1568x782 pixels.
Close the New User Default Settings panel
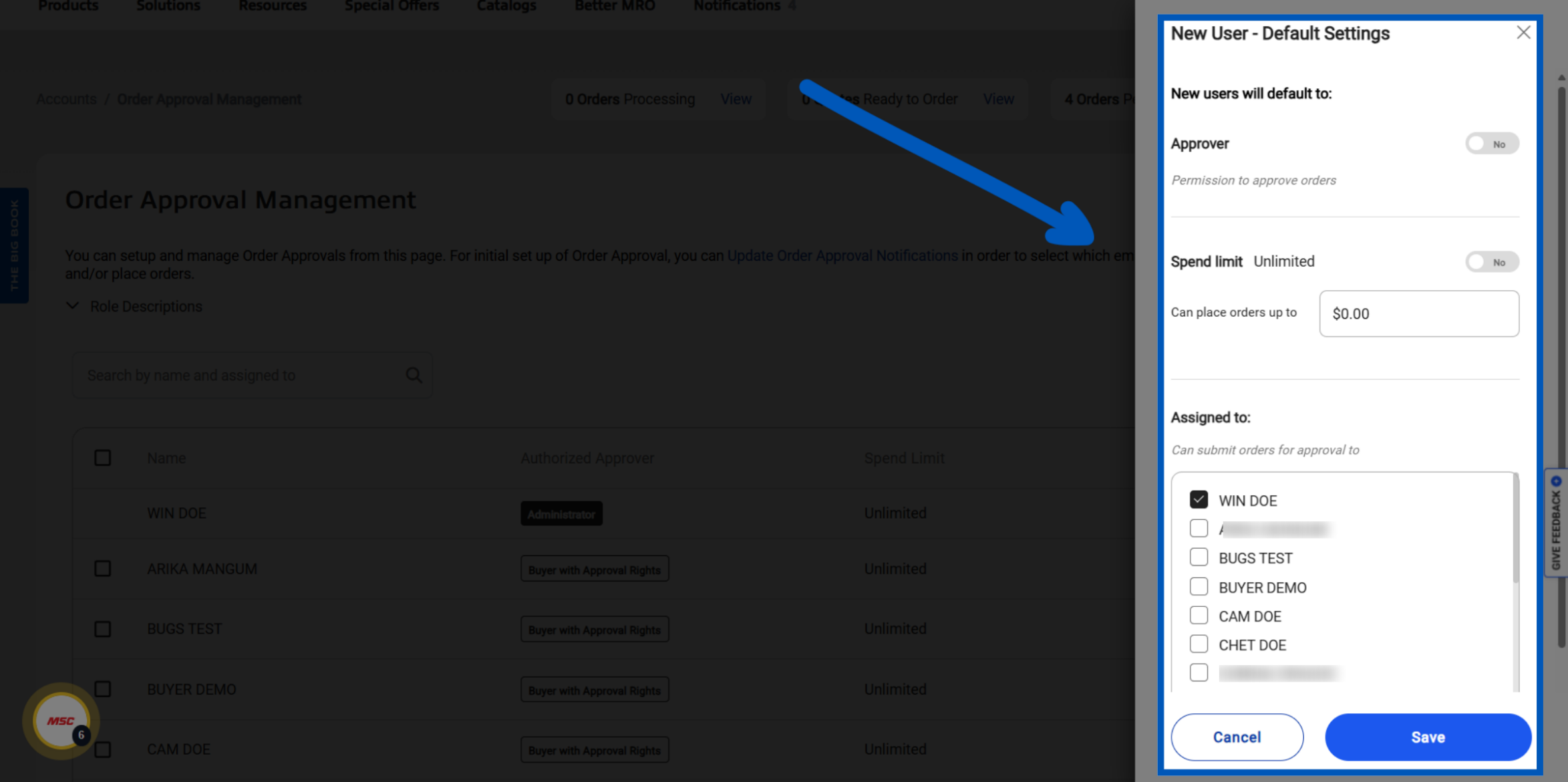coord(1523,33)
